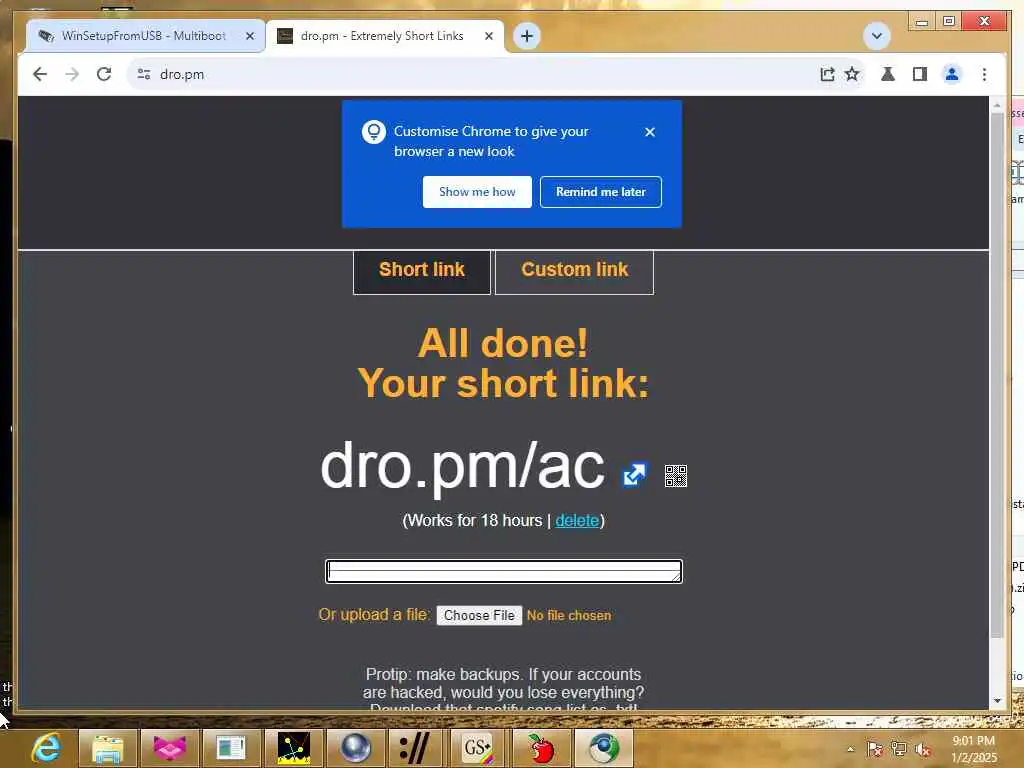The image size is (1024, 768).
Task: Bookmark this tab with the star icon
Action: click(852, 74)
